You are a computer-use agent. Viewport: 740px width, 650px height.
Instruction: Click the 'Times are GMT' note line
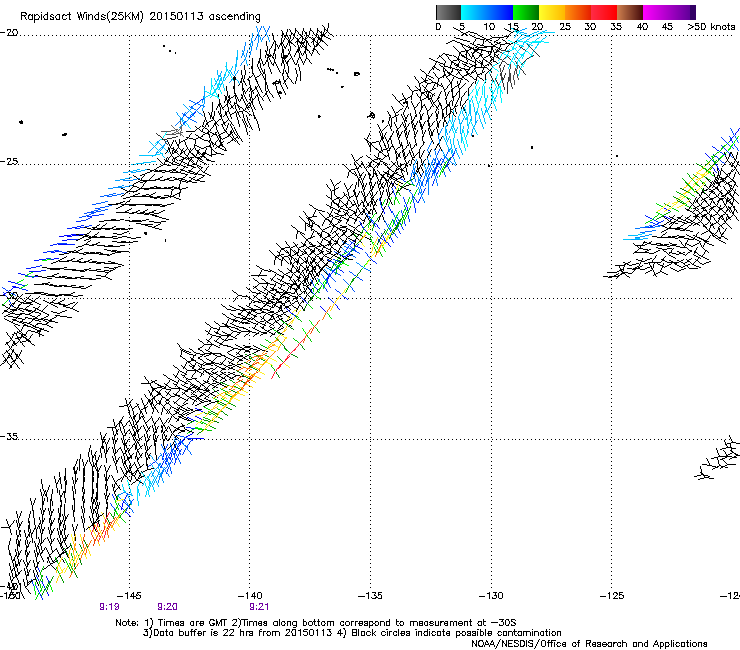click(316, 623)
